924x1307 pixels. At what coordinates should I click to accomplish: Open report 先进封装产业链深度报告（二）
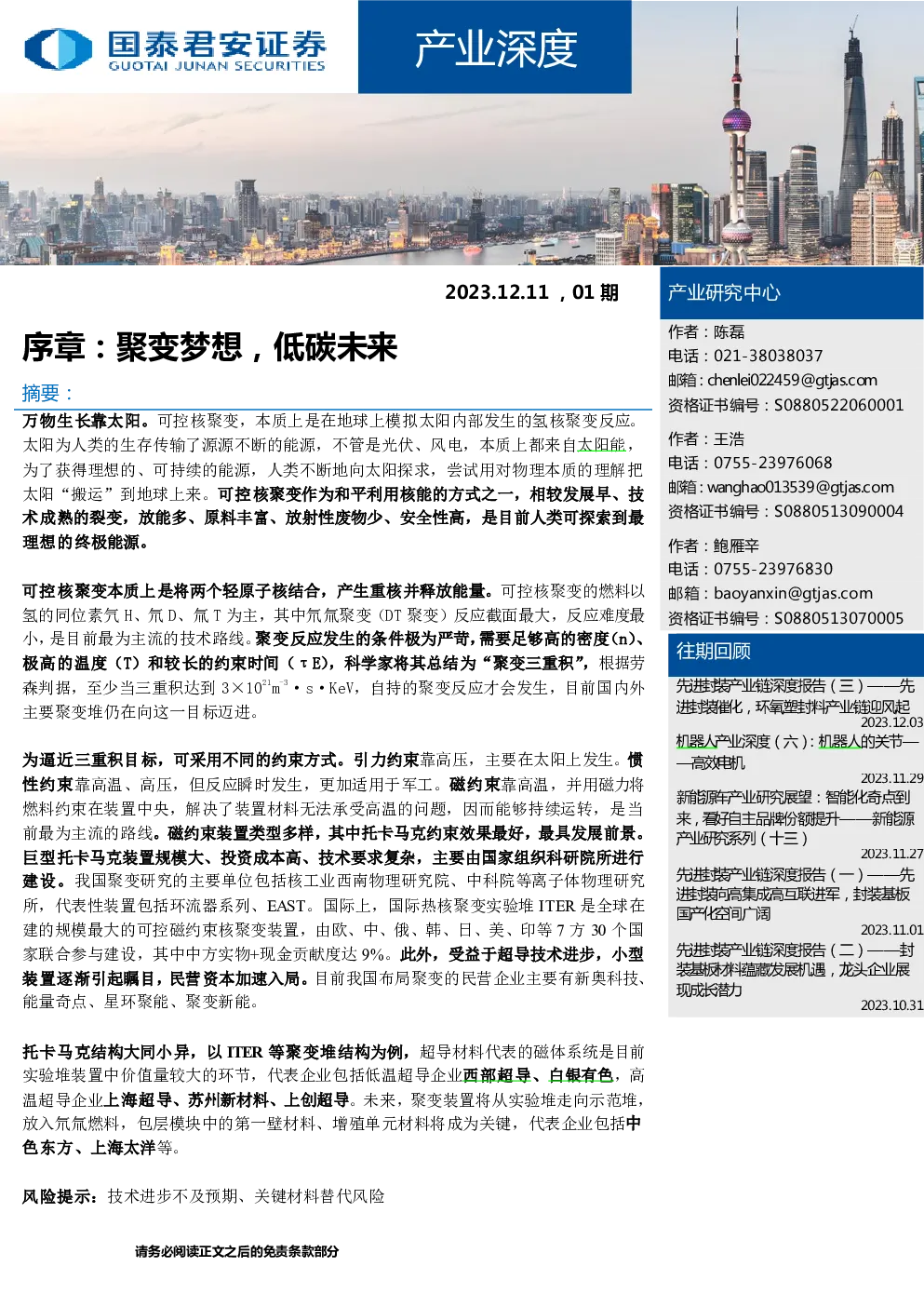(796, 969)
